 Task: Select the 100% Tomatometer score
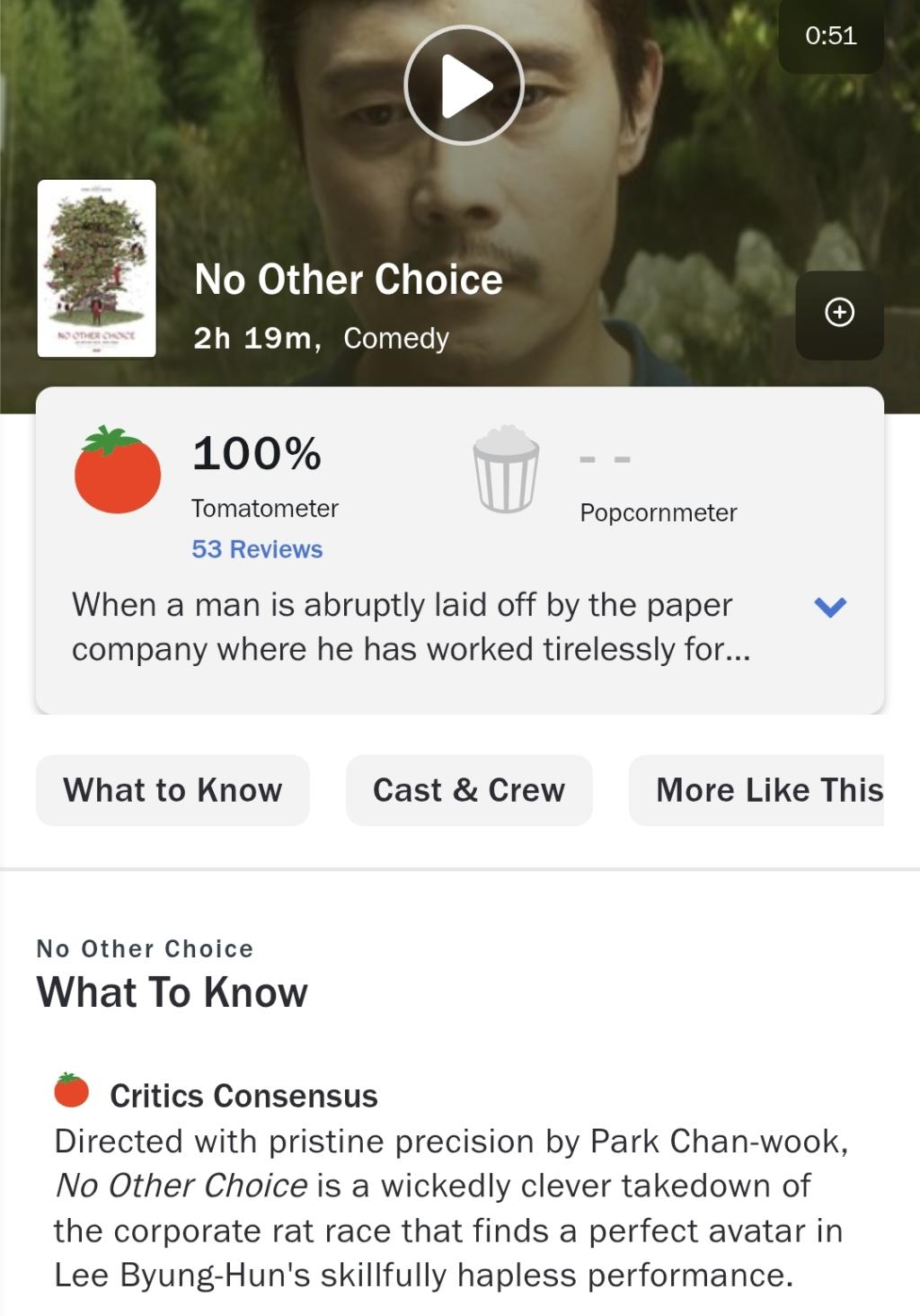[x=257, y=453]
